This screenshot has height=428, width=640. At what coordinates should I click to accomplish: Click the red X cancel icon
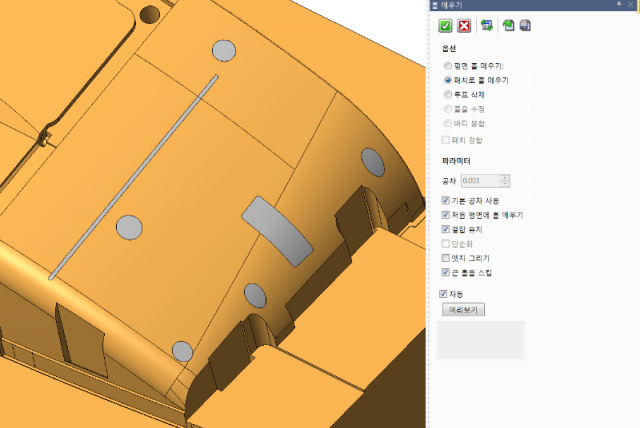[464, 26]
